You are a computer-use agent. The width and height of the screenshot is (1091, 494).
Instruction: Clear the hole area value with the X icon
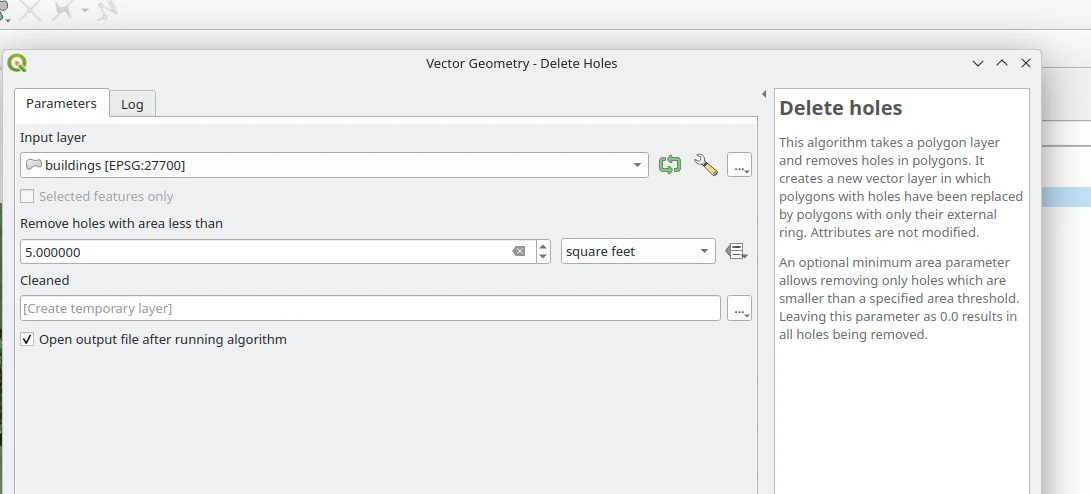point(518,252)
